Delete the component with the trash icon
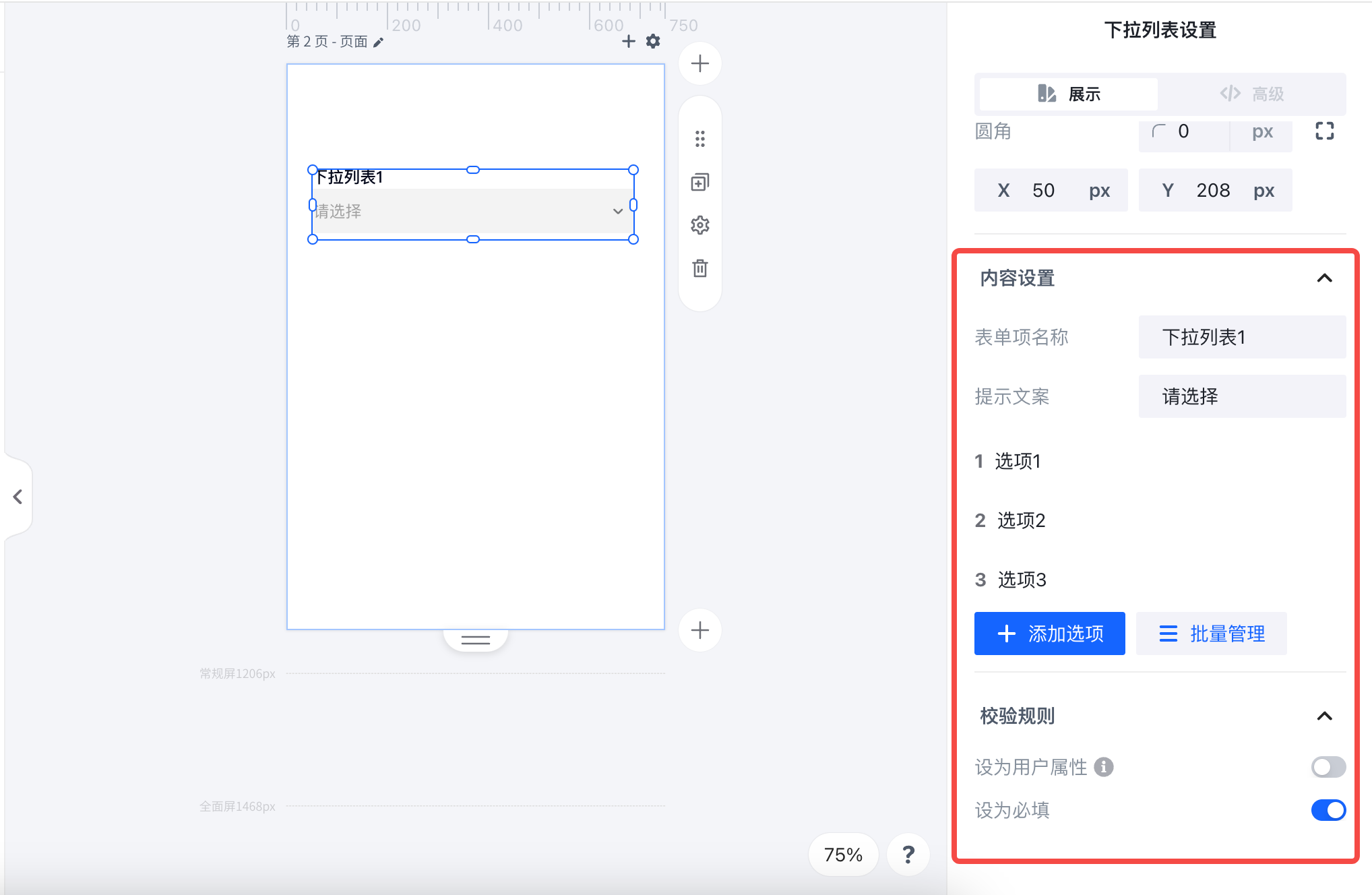Viewport: 1372px width, 895px height. point(700,268)
